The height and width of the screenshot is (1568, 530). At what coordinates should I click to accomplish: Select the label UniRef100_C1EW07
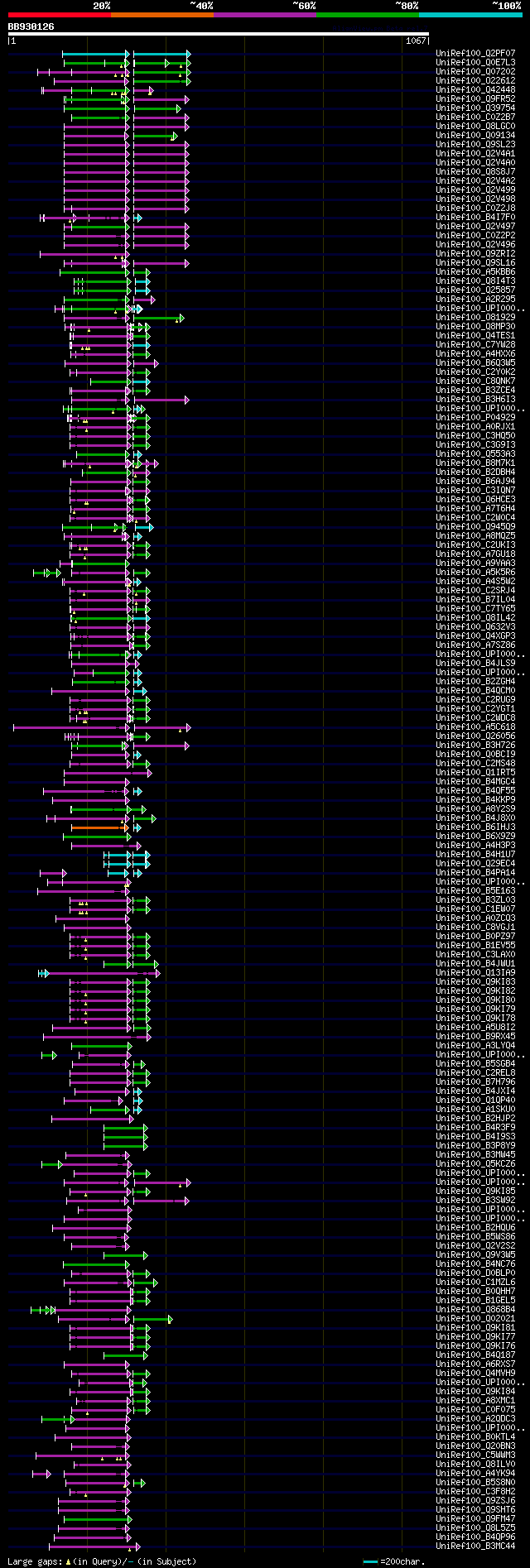pyautogui.click(x=475, y=909)
